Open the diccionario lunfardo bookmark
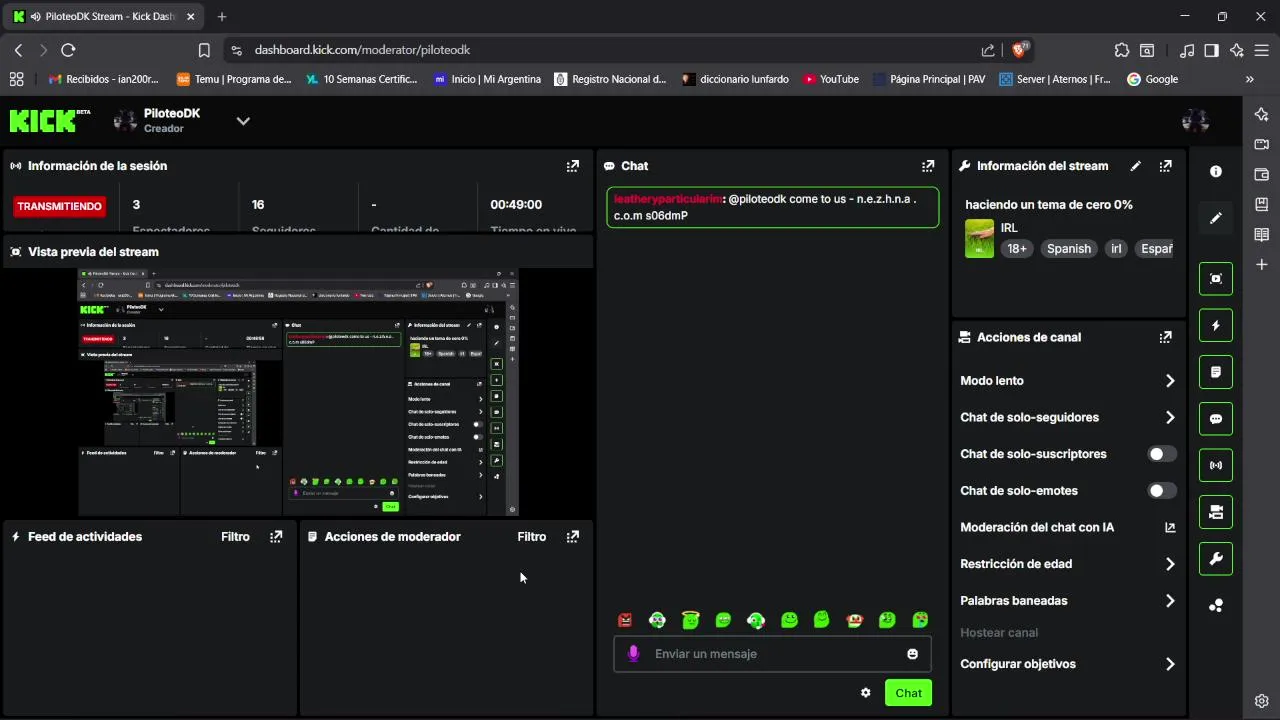 pos(734,79)
